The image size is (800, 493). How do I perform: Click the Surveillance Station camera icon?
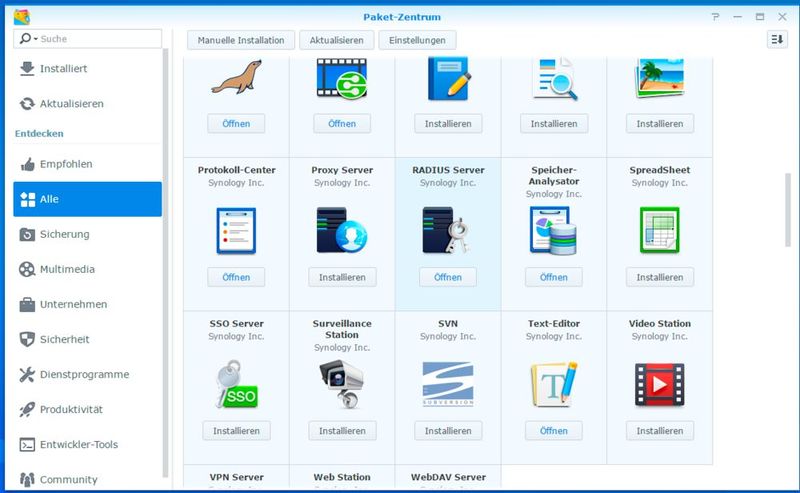341,384
